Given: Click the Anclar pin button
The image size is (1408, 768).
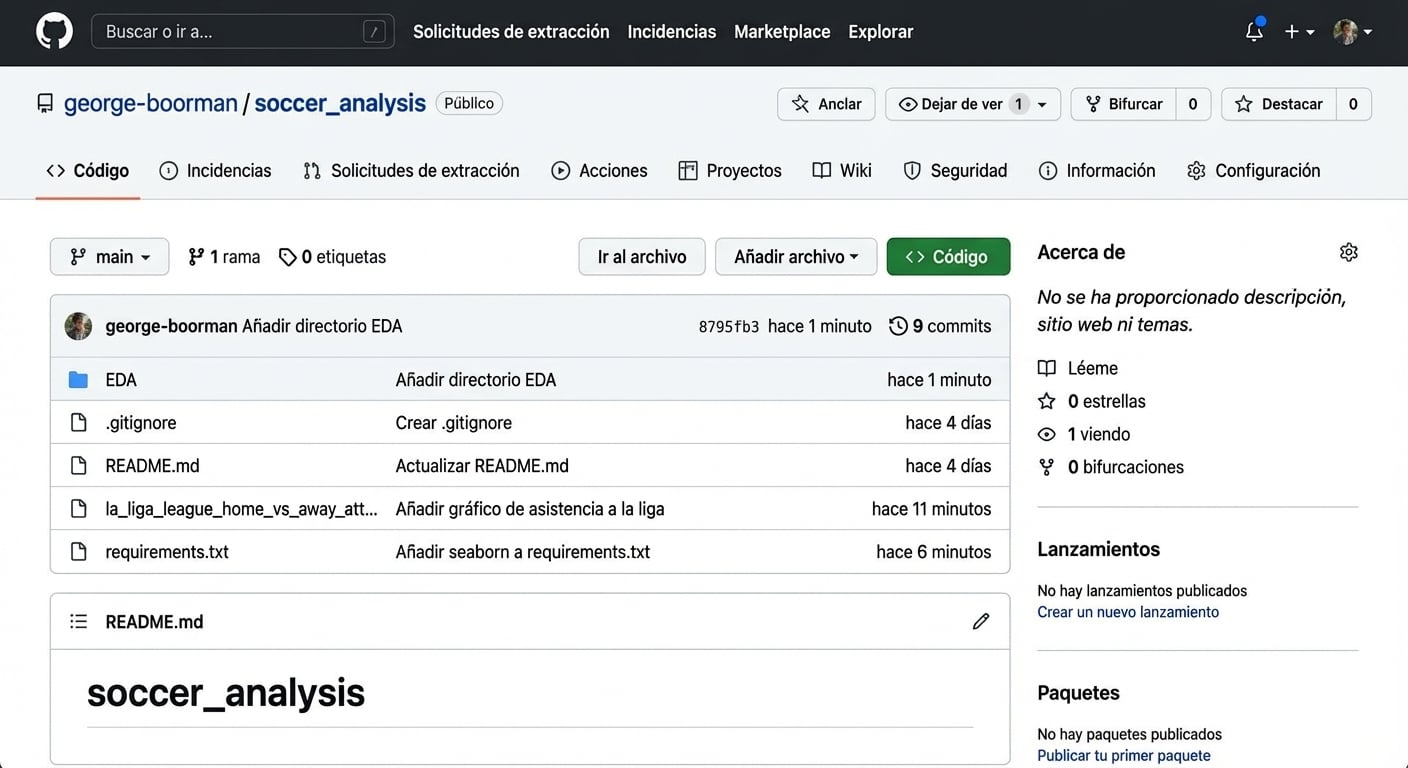Looking at the screenshot, I should click(826, 104).
